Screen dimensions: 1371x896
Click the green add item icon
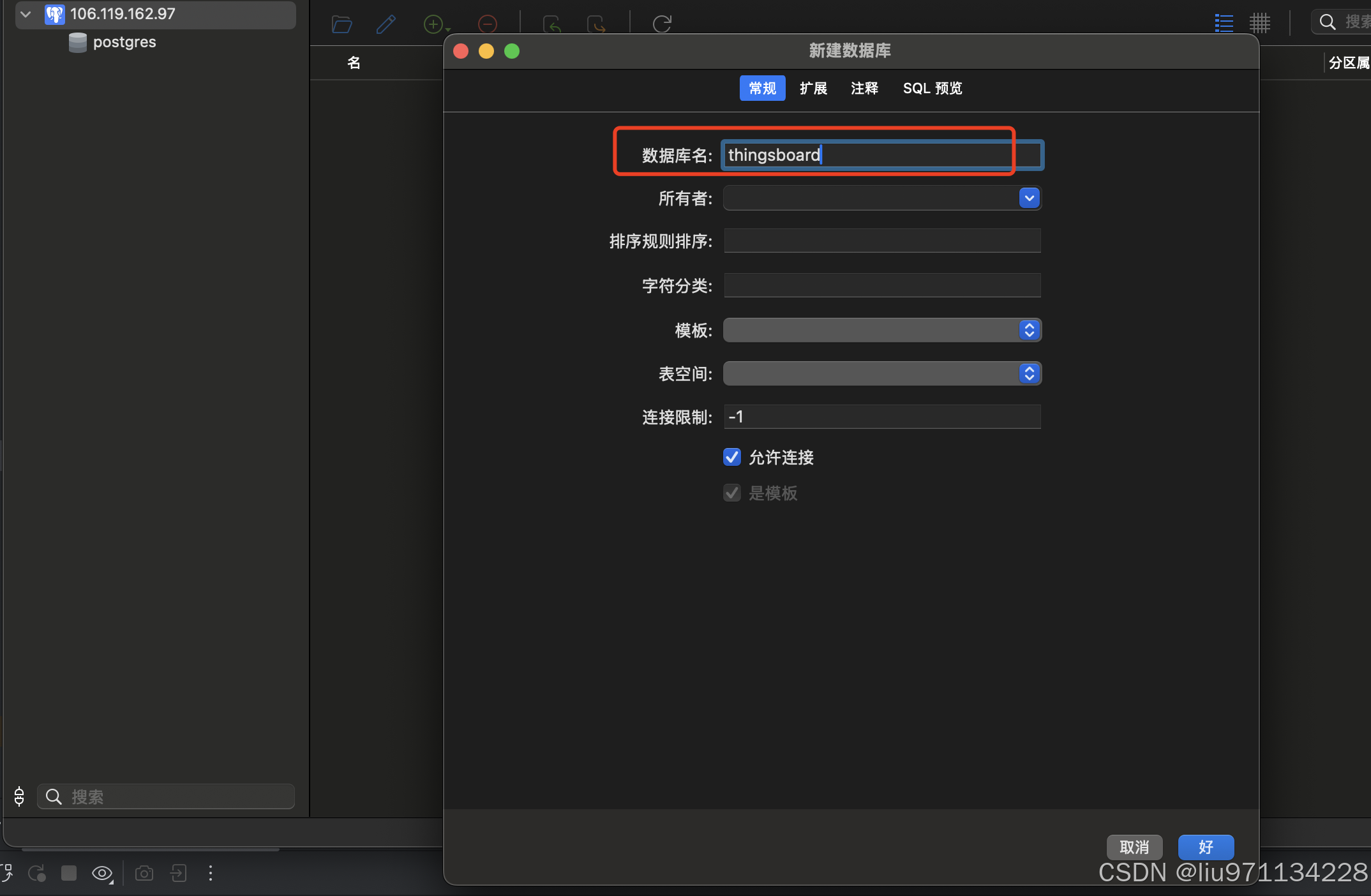tap(434, 24)
